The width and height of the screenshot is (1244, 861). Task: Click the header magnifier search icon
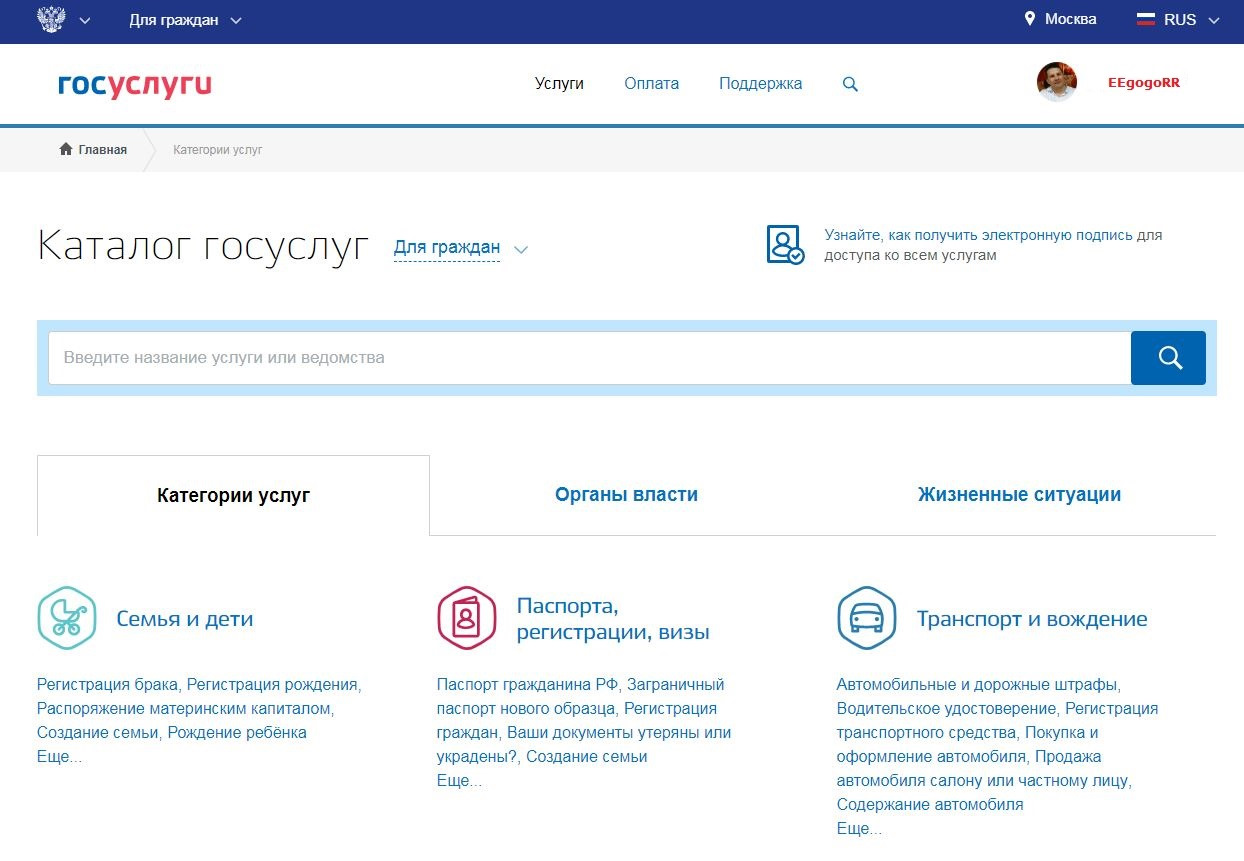click(850, 85)
